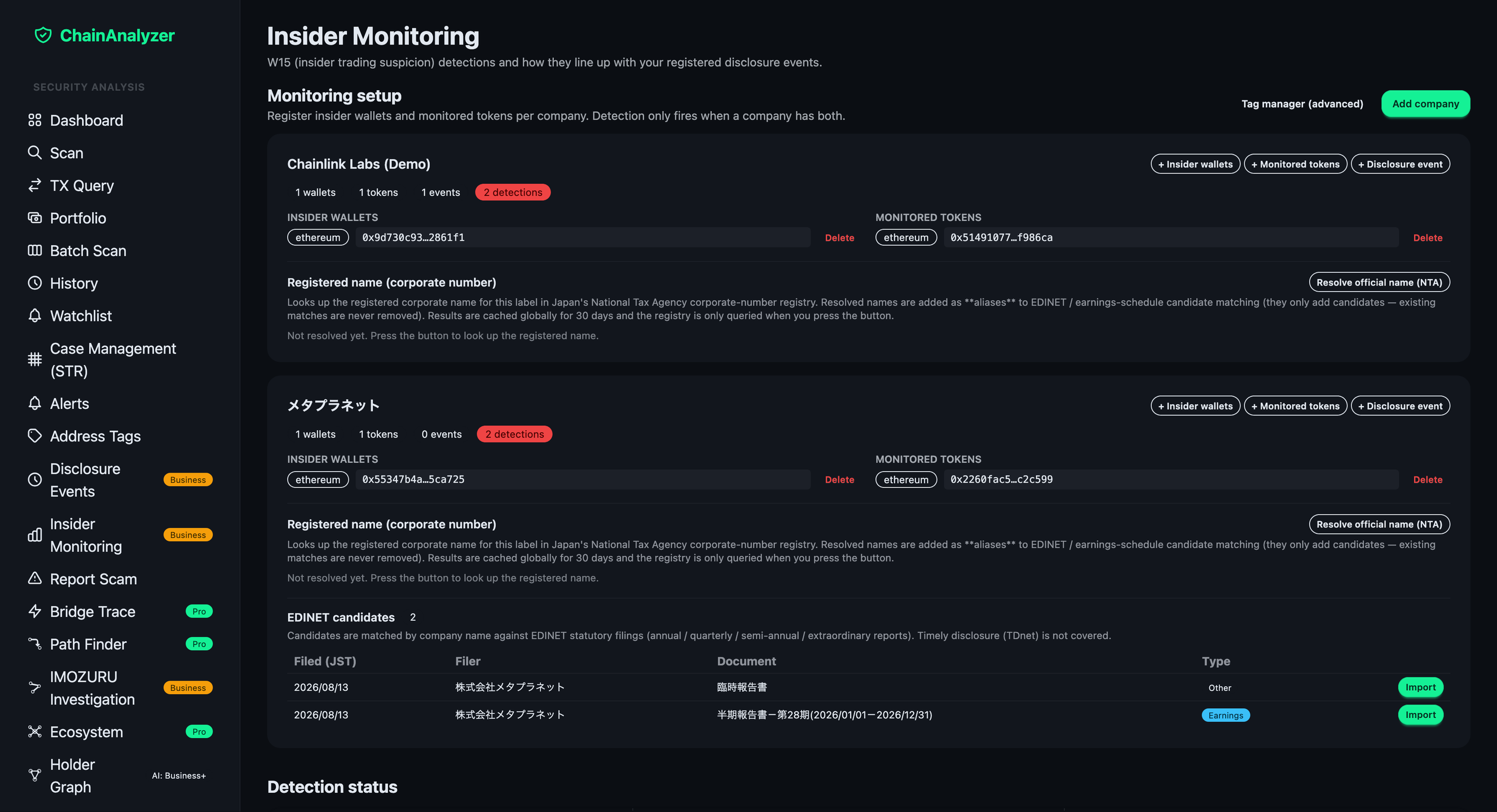
Task: Delete monitored token 0x51491077…f986ca
Action: 1427,237
